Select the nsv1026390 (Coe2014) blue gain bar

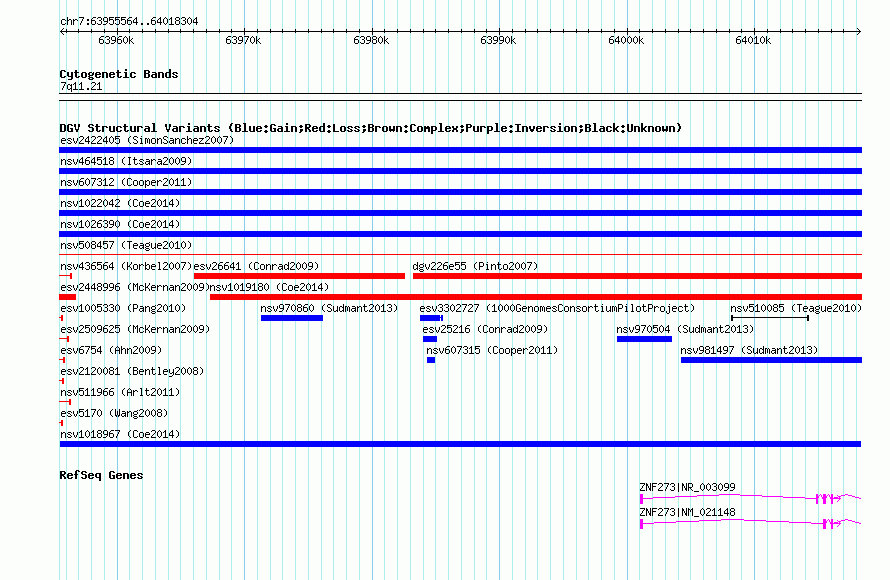click(x=460, y=234)
